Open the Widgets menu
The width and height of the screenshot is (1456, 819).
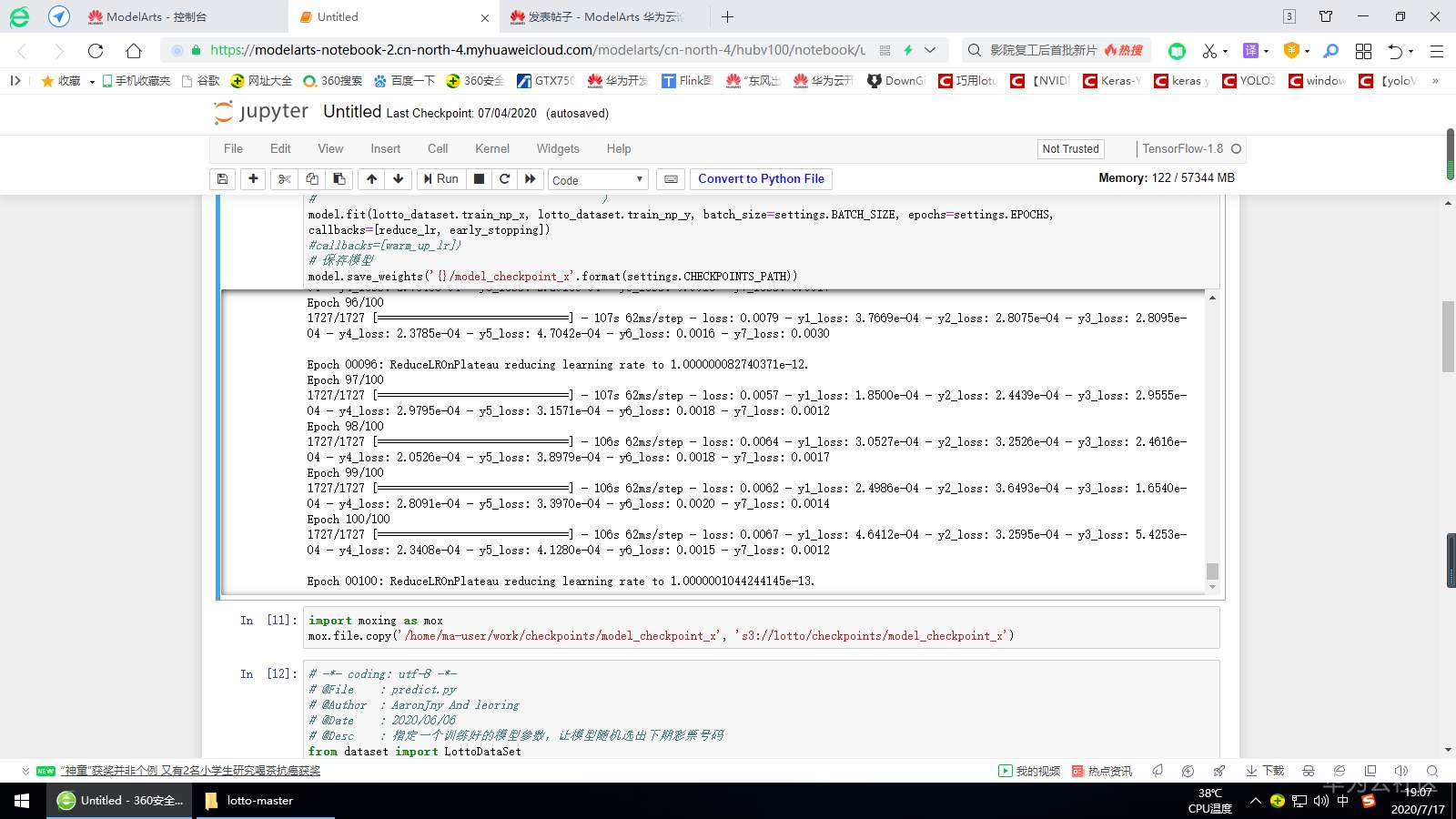pyautogui.click(x=558, y=149)
